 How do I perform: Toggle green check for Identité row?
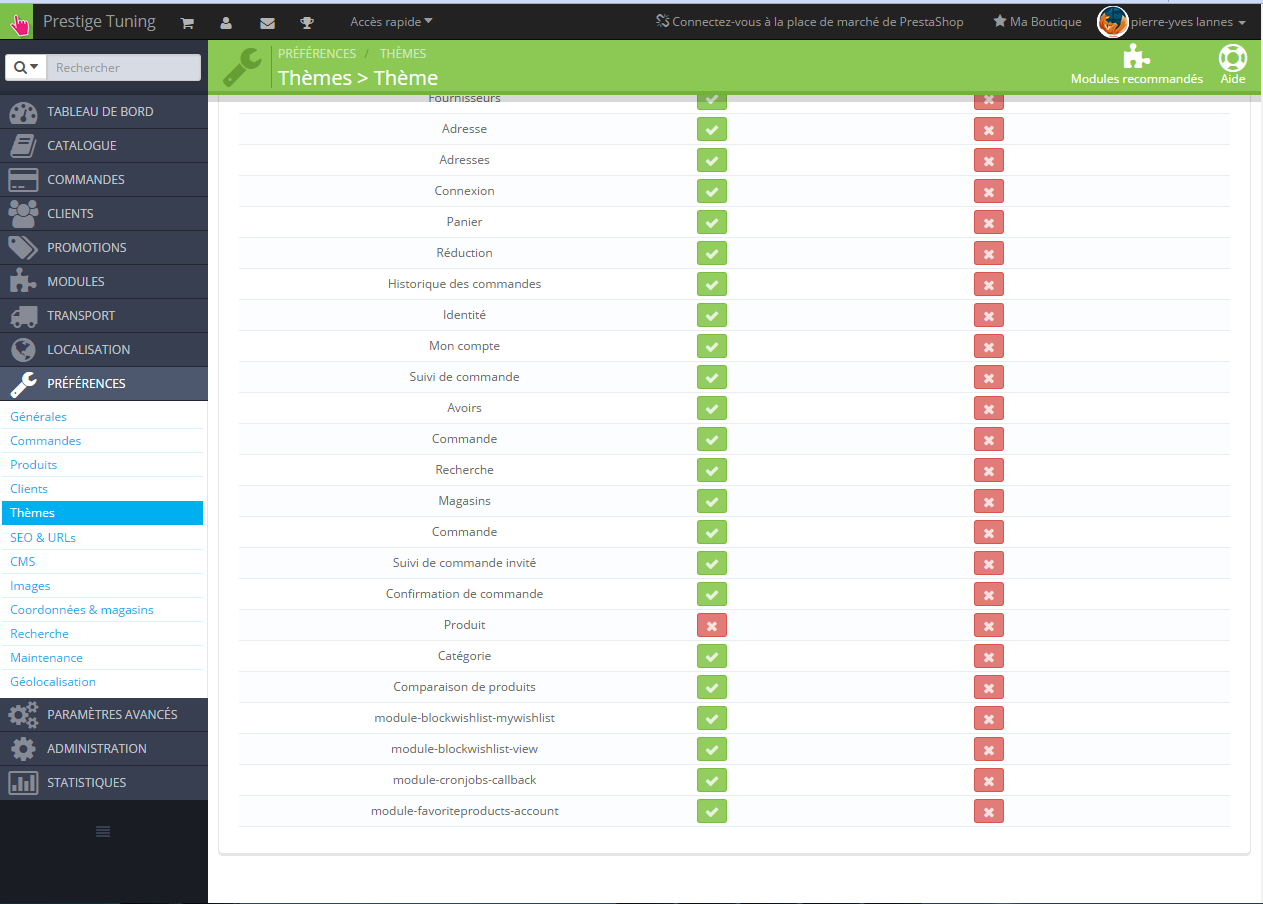coord(712,315)
